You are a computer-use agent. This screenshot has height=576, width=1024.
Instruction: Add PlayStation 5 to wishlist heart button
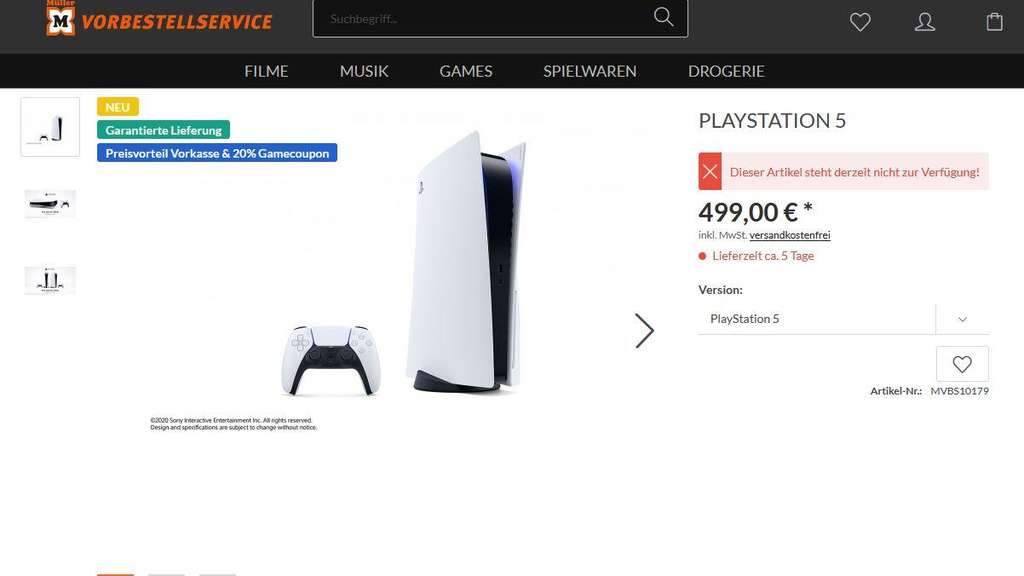962,364
